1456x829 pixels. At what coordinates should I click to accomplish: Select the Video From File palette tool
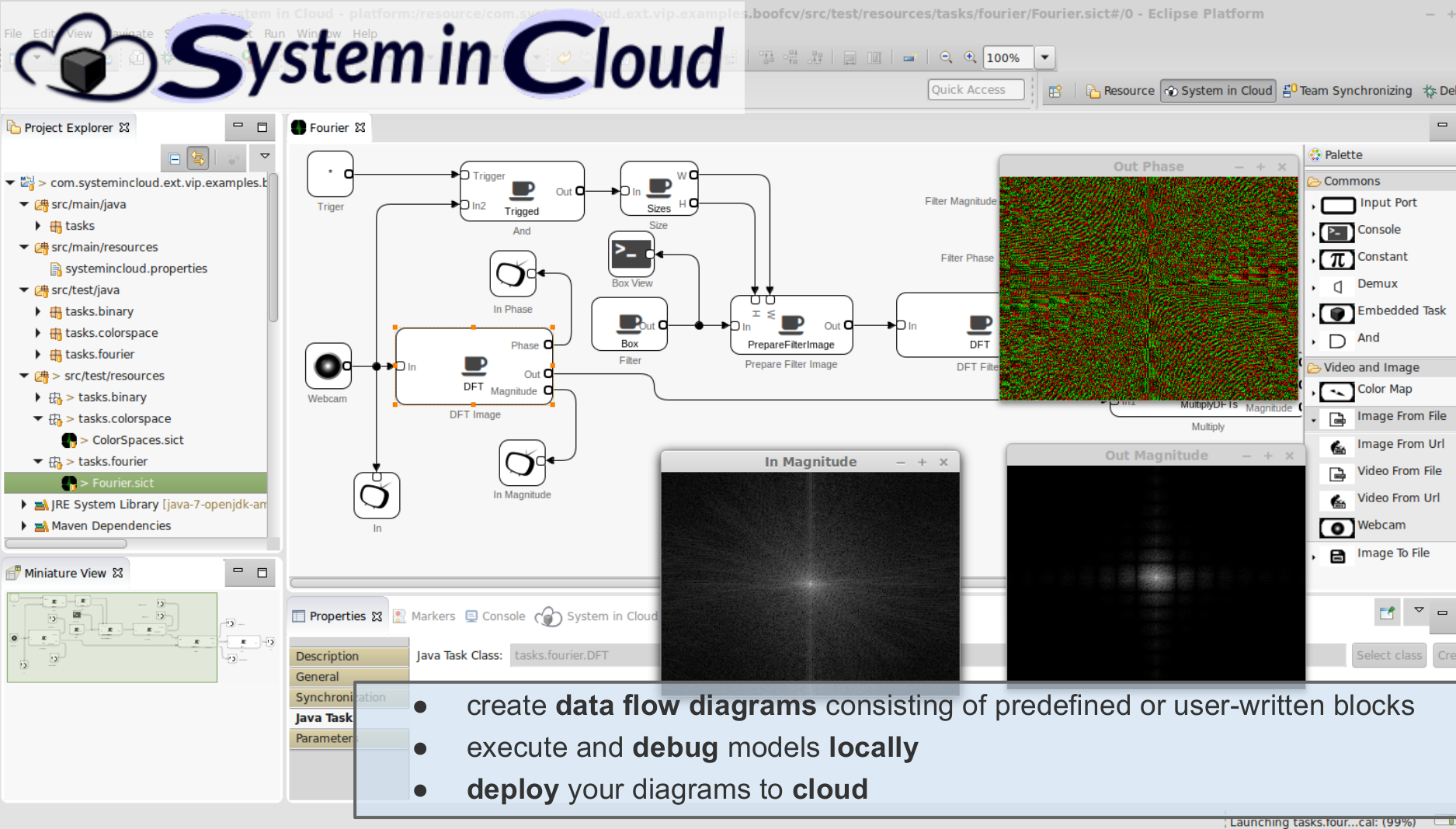(x=1384, y=472)
